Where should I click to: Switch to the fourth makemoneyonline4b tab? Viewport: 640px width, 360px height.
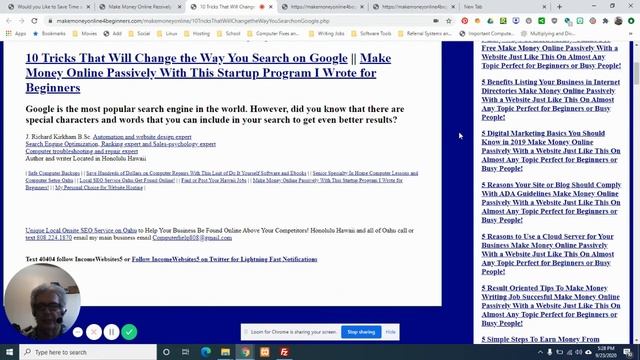tap(322, 7)
